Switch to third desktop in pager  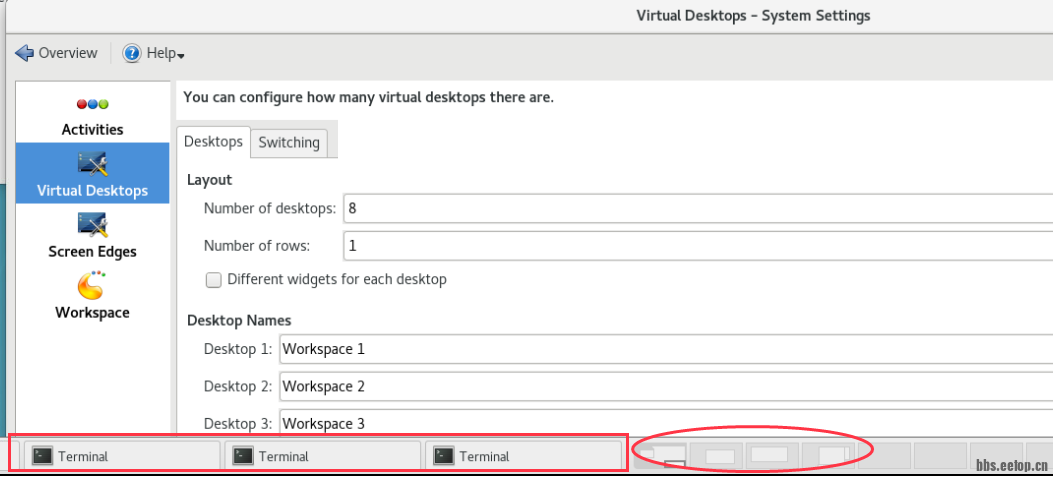[x=771, y=455]
